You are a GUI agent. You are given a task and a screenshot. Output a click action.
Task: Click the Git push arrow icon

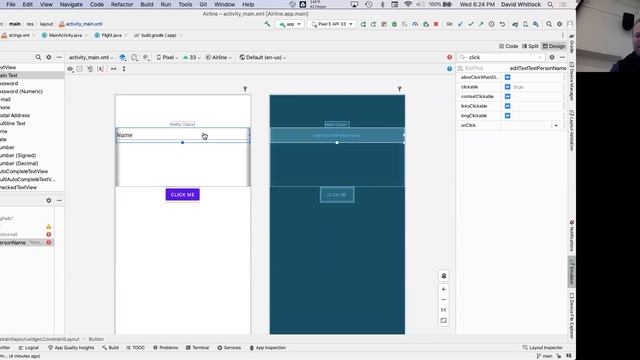(481, 24)
